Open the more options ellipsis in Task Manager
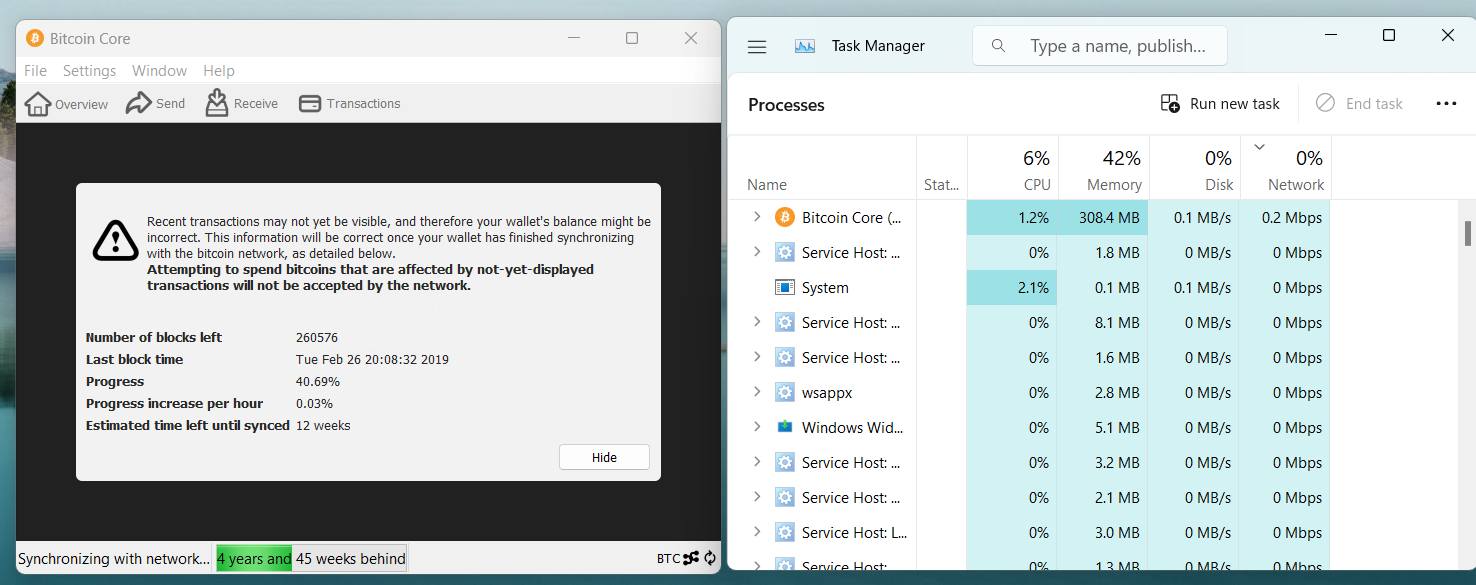 (x=1446, y=103)
